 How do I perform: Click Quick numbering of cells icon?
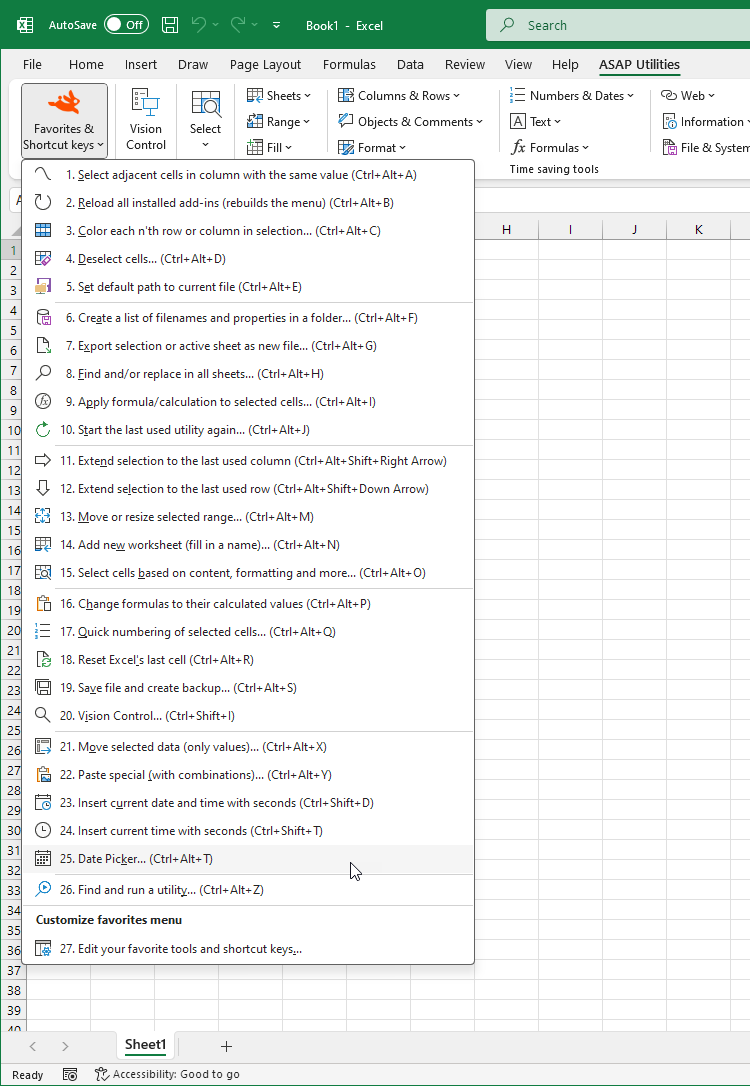coord(43,632)
